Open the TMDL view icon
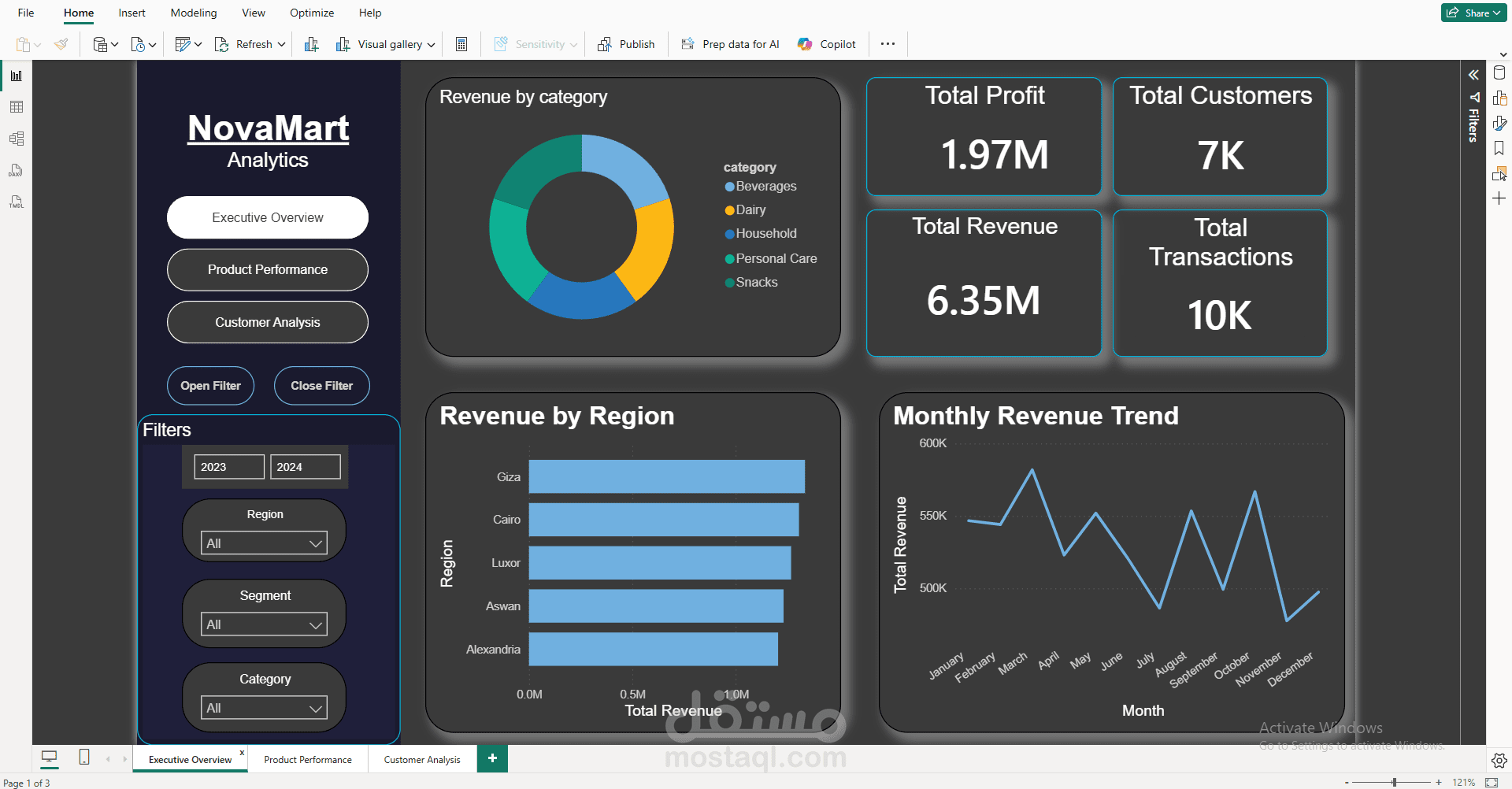Image resolution: width=1512 pixels, height=789 pixels. click(x=17, y=202)
